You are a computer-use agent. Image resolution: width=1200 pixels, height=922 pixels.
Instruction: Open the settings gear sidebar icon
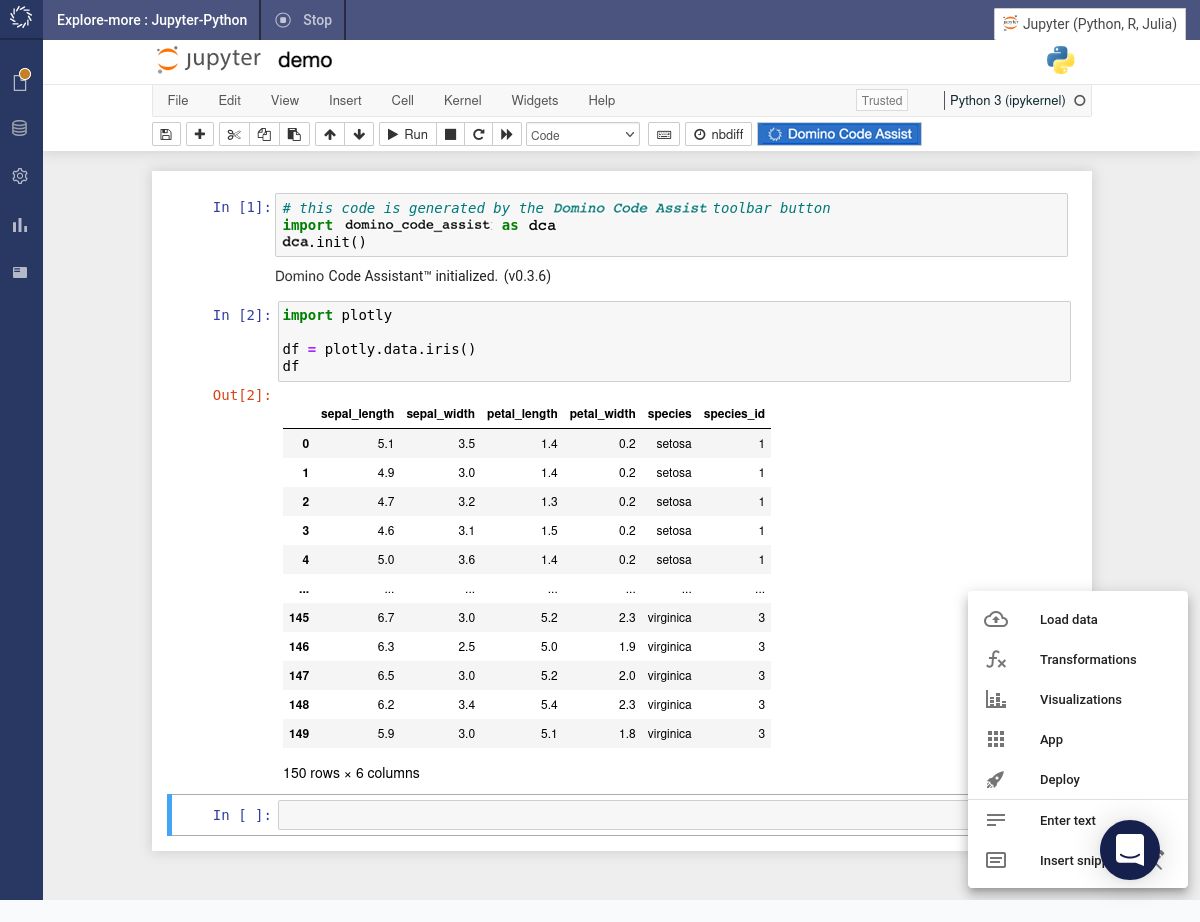(20, 176)
